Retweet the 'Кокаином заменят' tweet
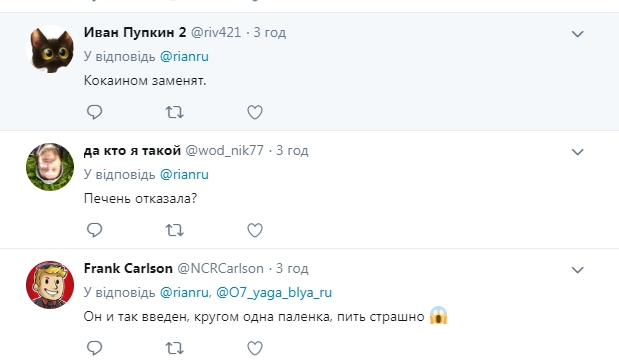The height and width of the screenshot is (363, 619). click(x=174, y=112)
